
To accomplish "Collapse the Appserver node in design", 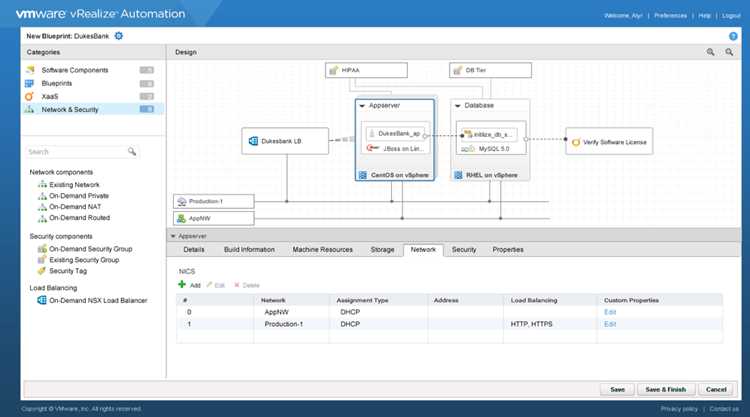I will (x=362, y=106).
